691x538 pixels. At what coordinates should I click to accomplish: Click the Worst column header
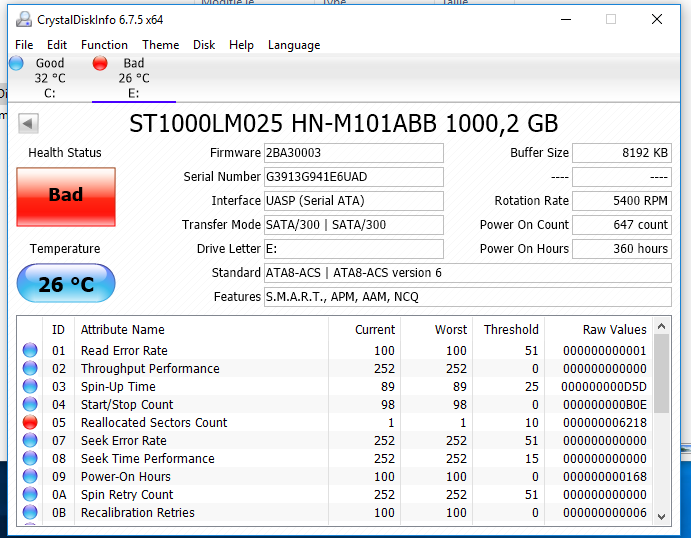point(451,330)
